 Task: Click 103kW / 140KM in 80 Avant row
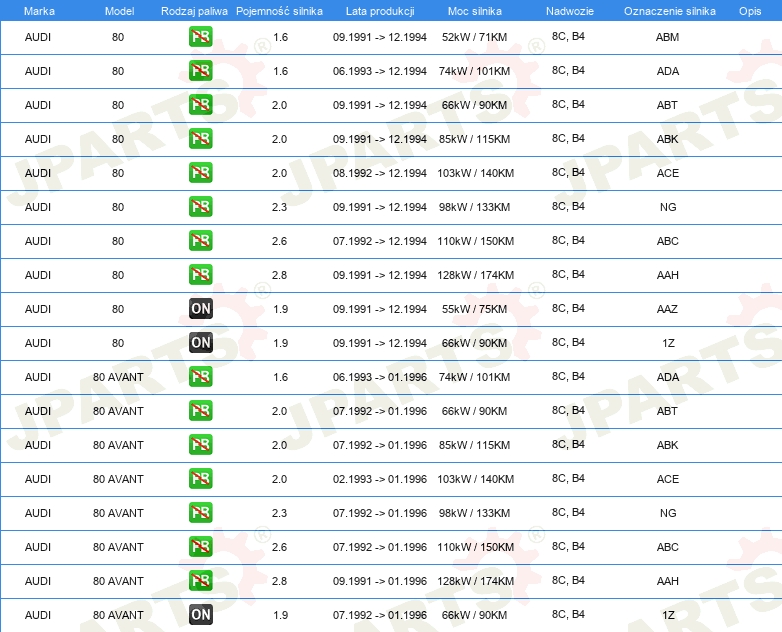475,478
